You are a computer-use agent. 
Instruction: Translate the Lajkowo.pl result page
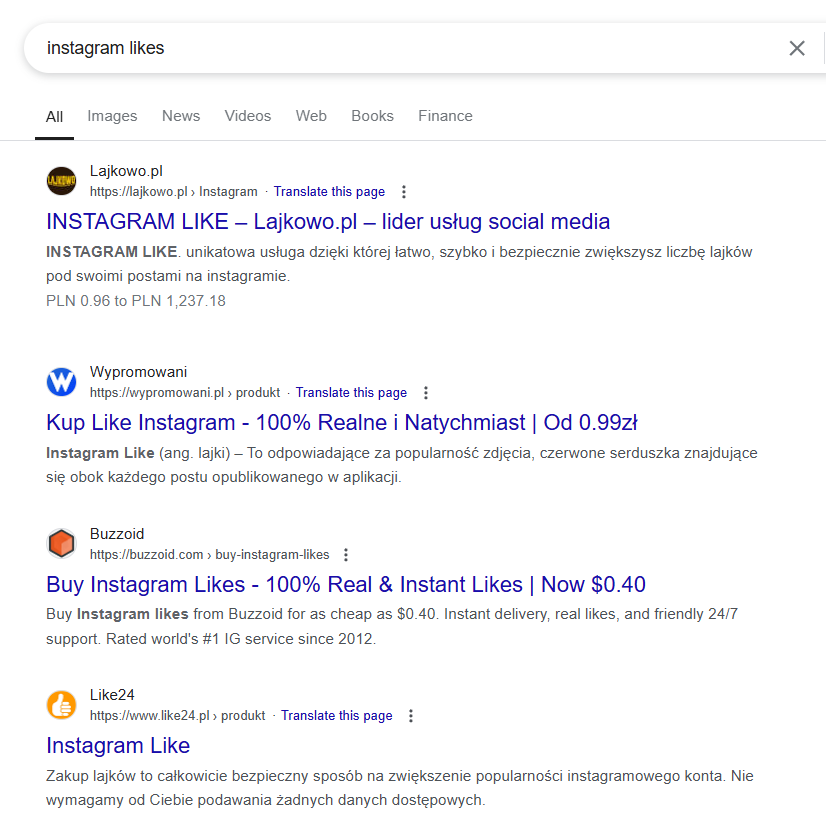point(329,192)
